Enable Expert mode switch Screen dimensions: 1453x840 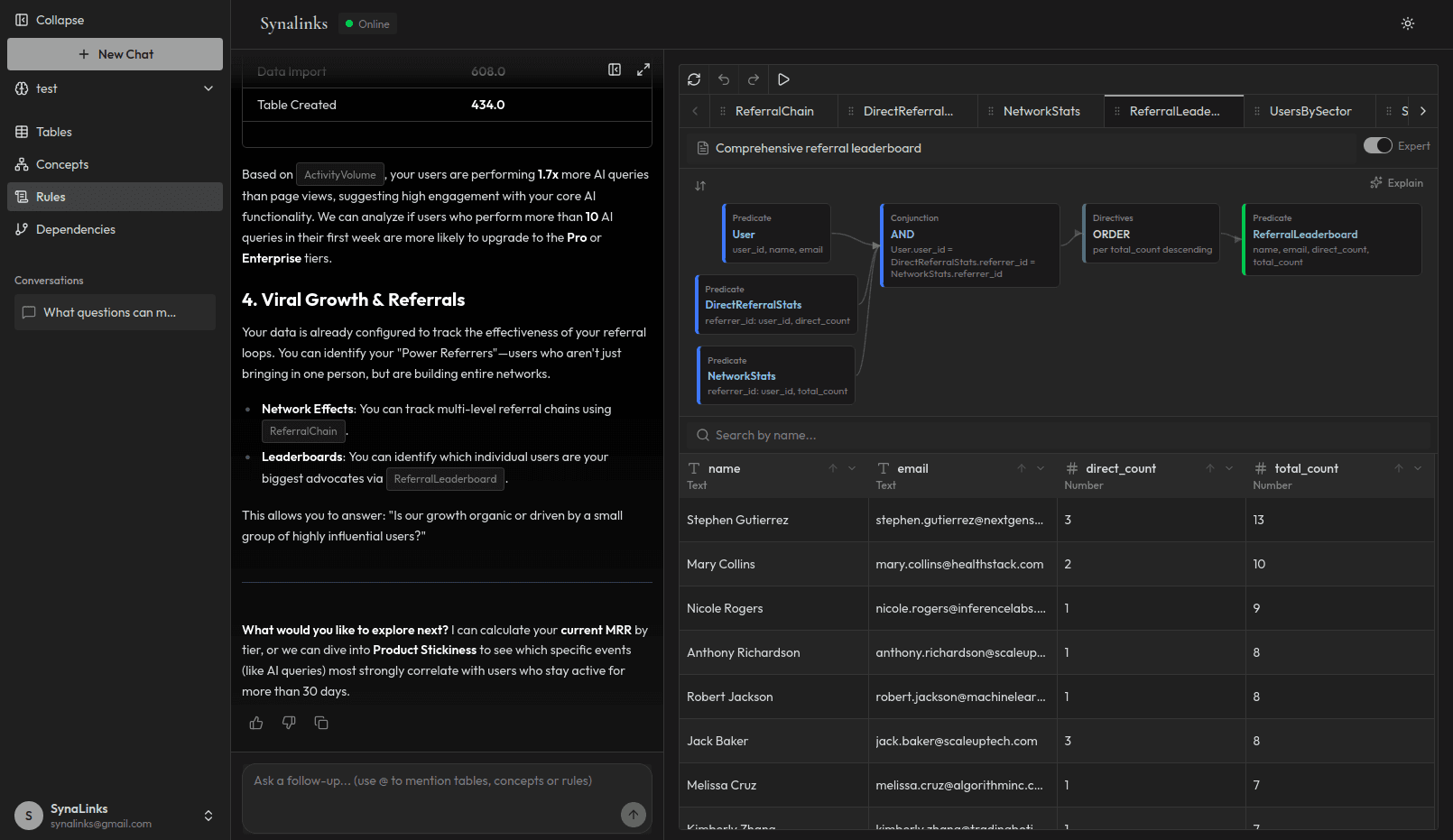[1378, 145]
